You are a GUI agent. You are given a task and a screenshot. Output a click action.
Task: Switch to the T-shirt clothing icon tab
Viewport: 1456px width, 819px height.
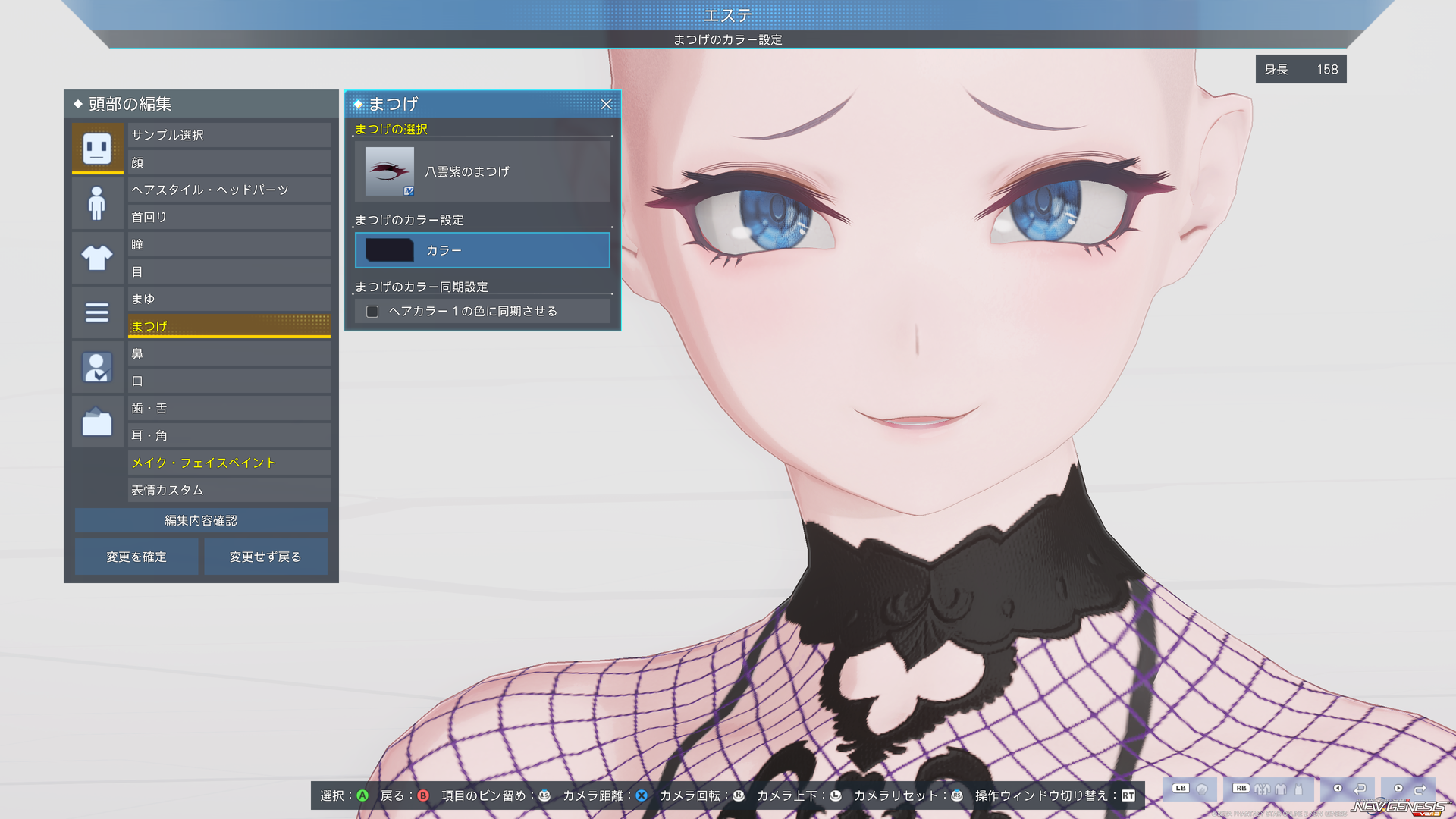97,258
